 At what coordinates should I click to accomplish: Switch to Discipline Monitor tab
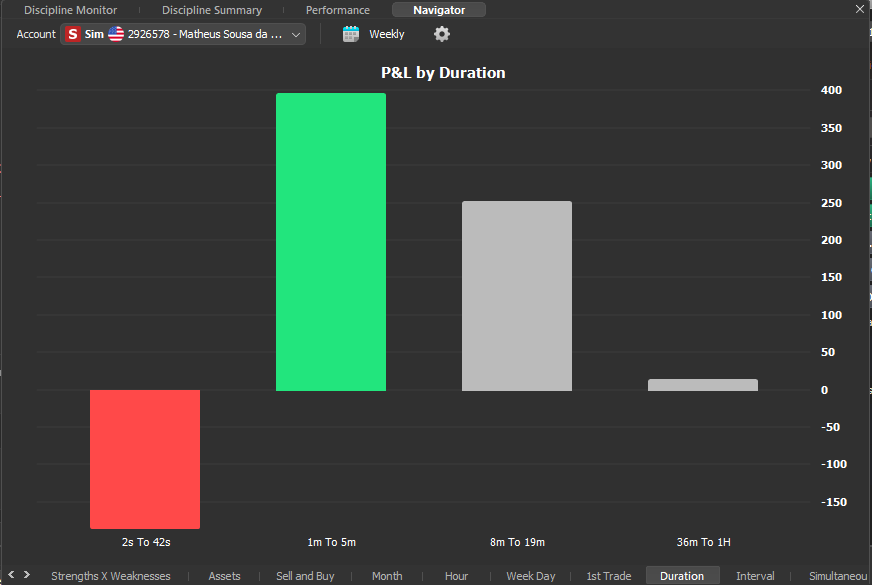(71, 10)
